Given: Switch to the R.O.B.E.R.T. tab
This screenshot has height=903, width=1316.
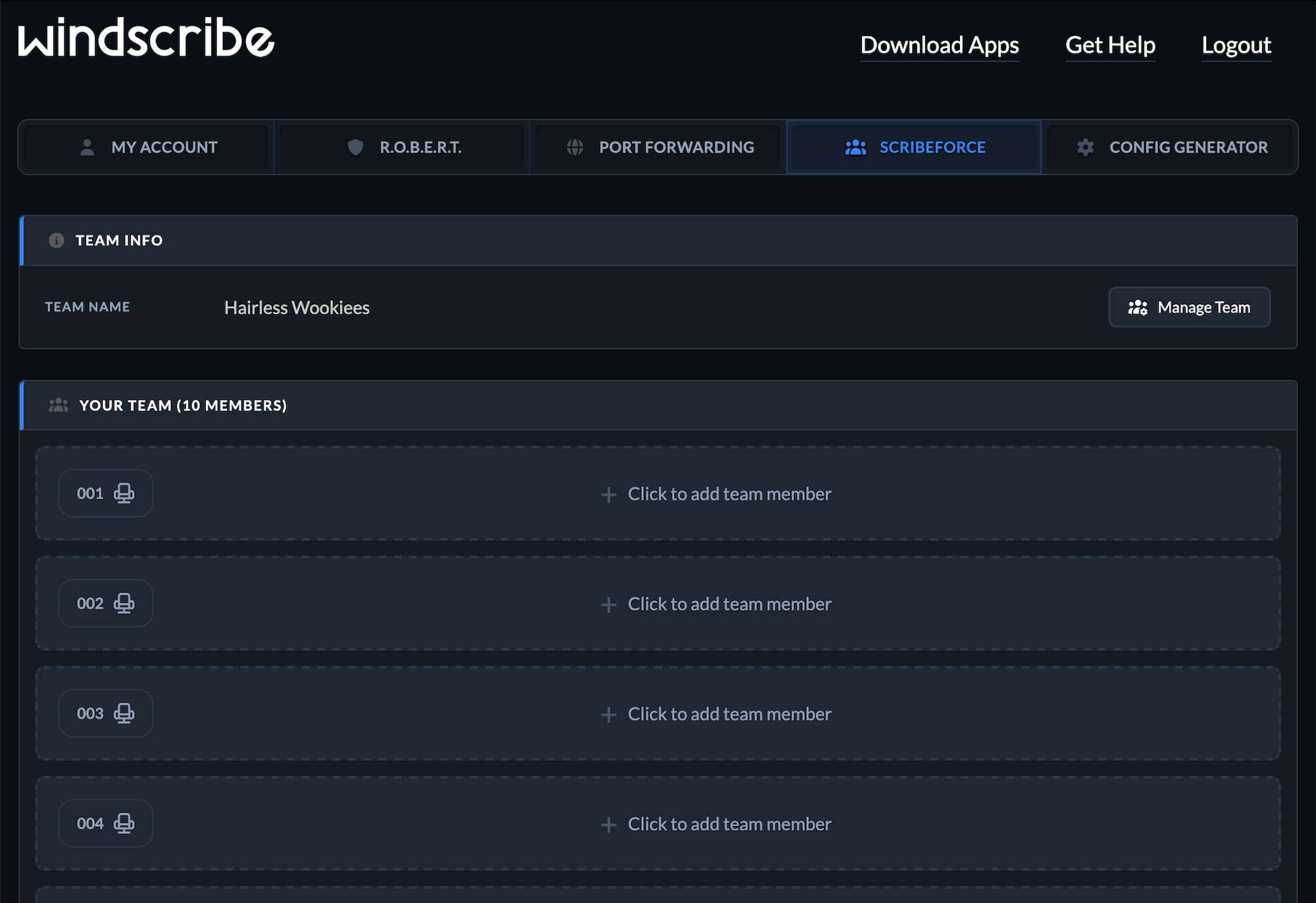Looking at the screenshot, I should point(402,147).
